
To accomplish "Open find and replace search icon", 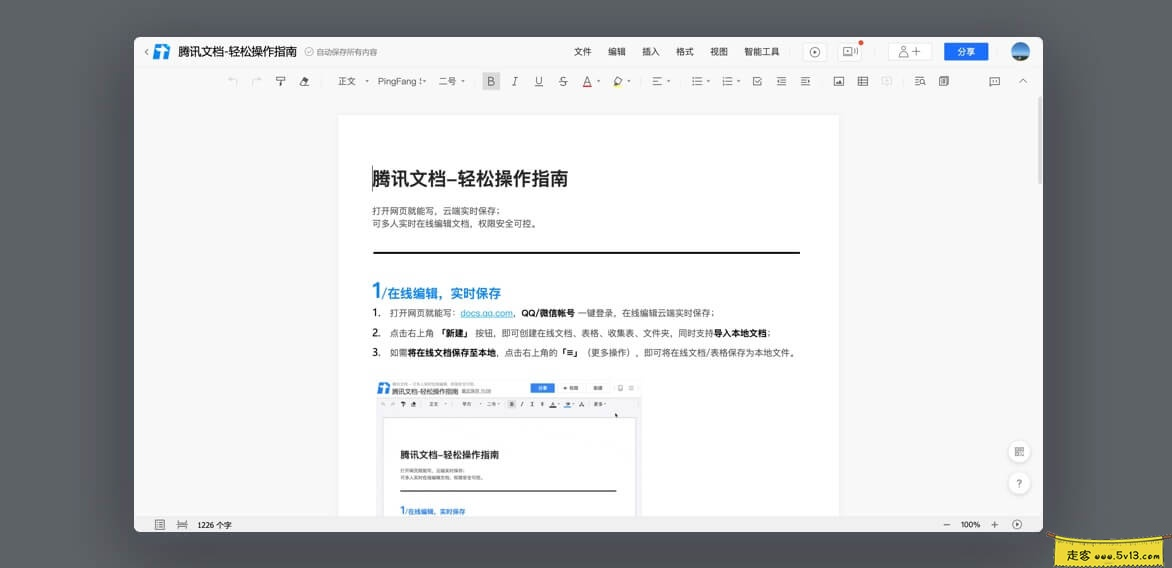I will (x=920, y=81).
